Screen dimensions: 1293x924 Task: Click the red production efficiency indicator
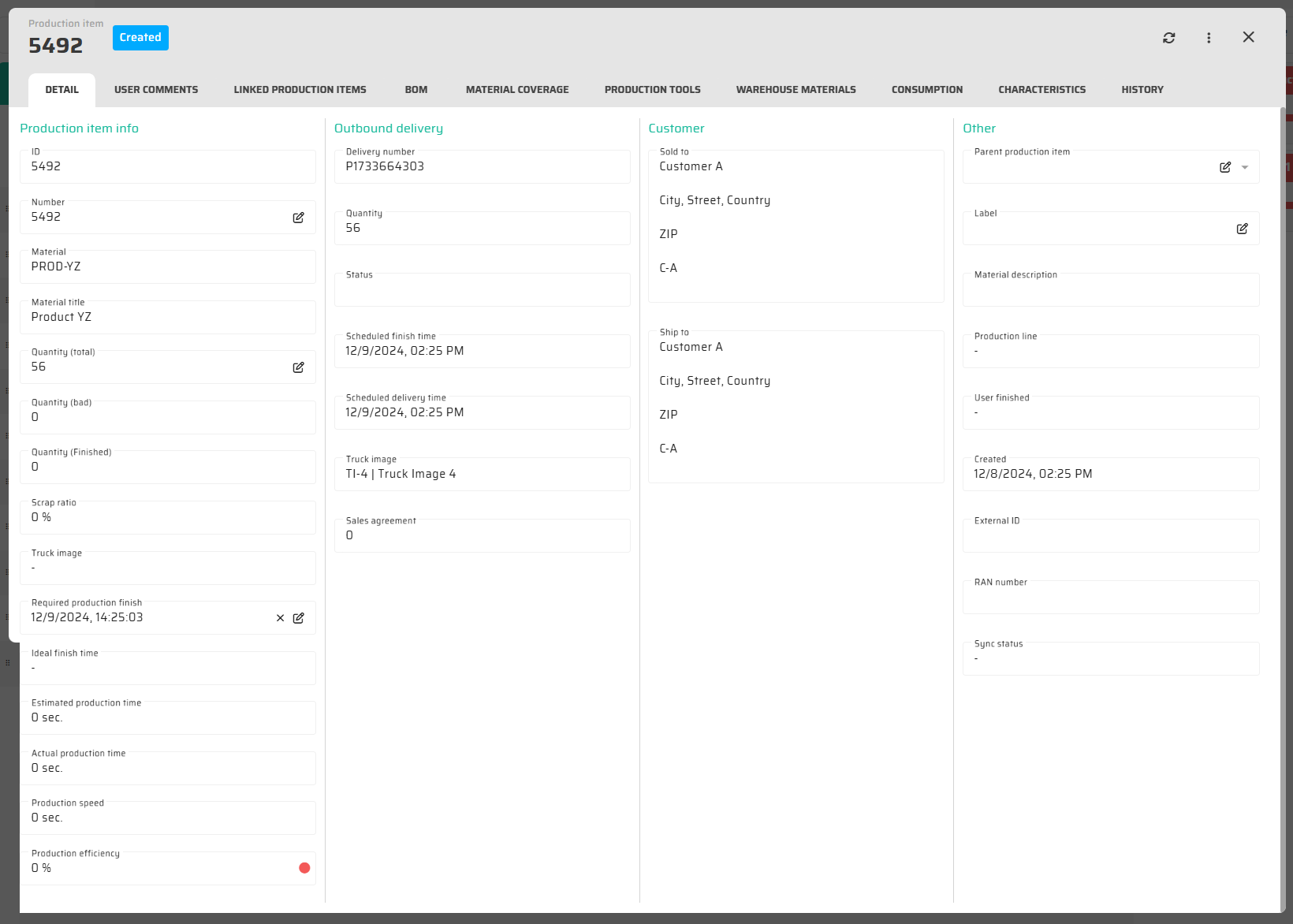304,868
